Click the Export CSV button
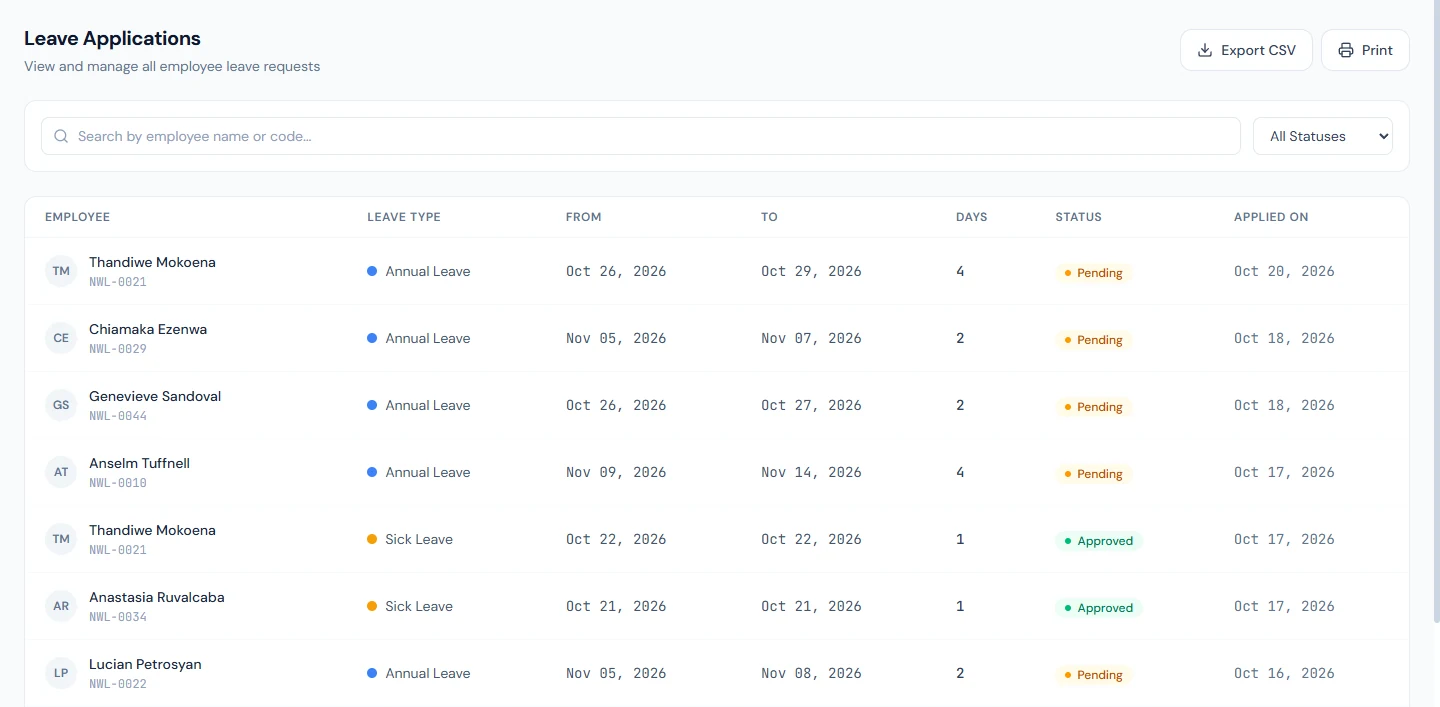1440x707 pixels. (1246, 50)
